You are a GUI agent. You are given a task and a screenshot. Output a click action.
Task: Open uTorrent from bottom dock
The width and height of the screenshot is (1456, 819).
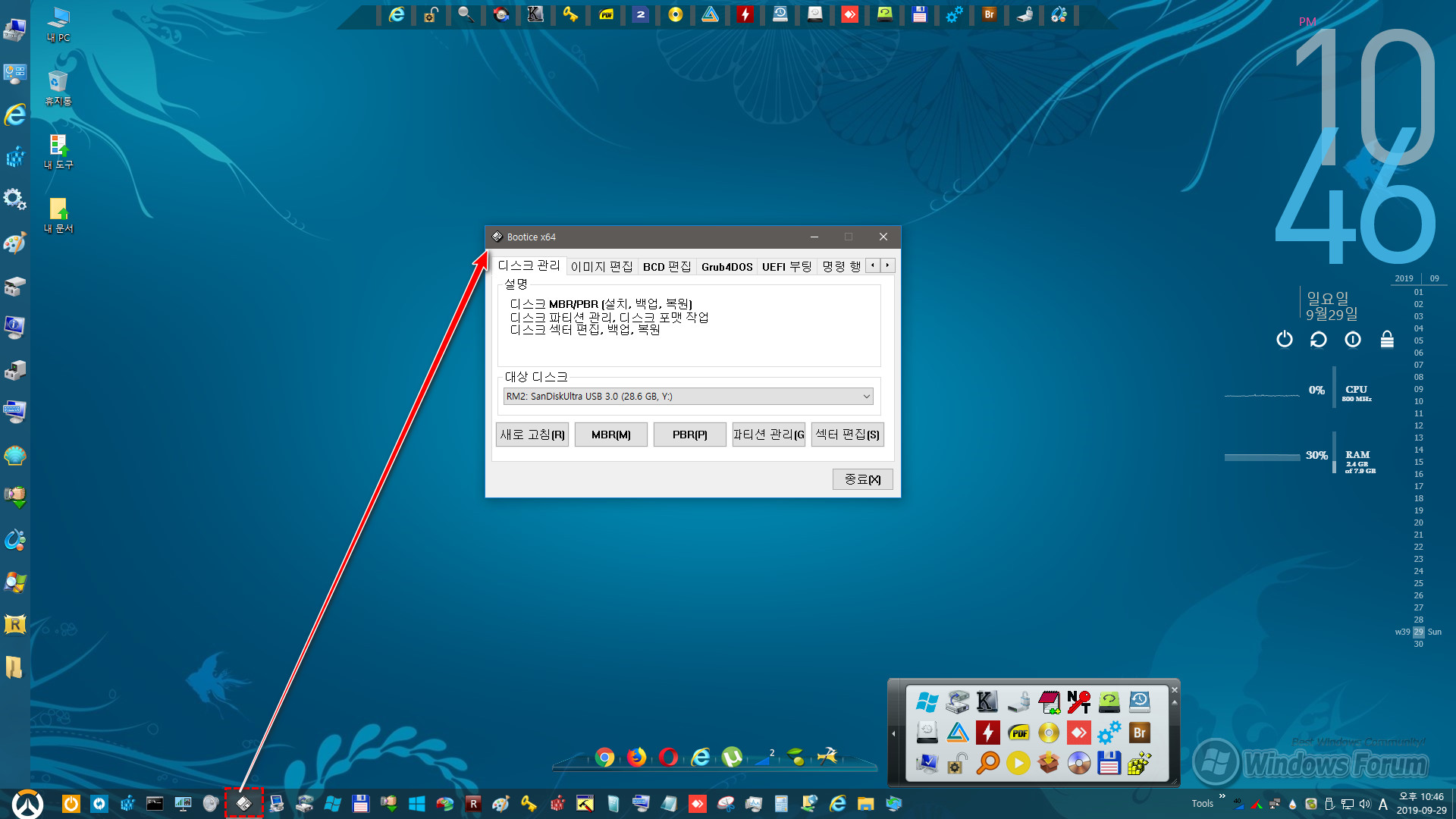pos(732,757)
